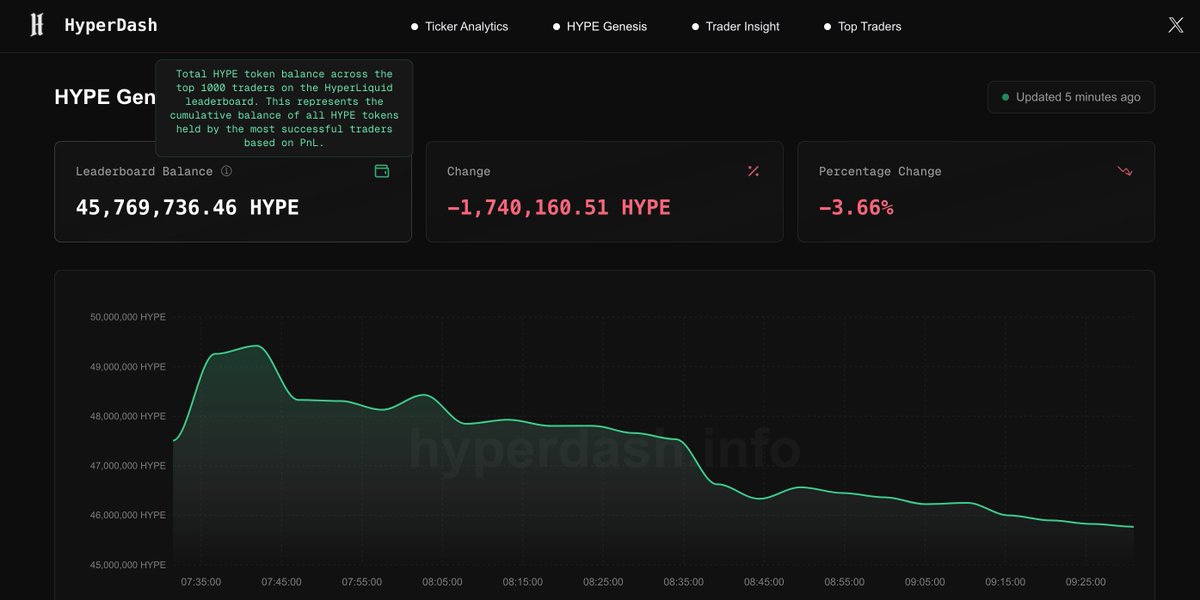Screen dimensions: 1200x600
Task: Switch to HYPE Genesis in the navigation
Action: point(607,26)
